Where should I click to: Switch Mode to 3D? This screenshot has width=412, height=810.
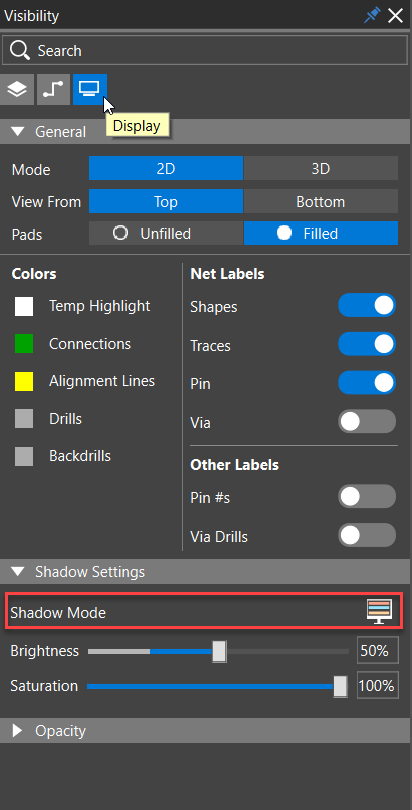[321, 168]
